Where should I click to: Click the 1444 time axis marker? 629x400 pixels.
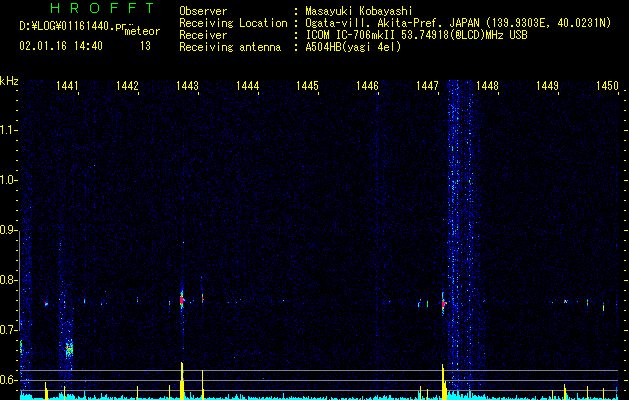tap(248, 86)
